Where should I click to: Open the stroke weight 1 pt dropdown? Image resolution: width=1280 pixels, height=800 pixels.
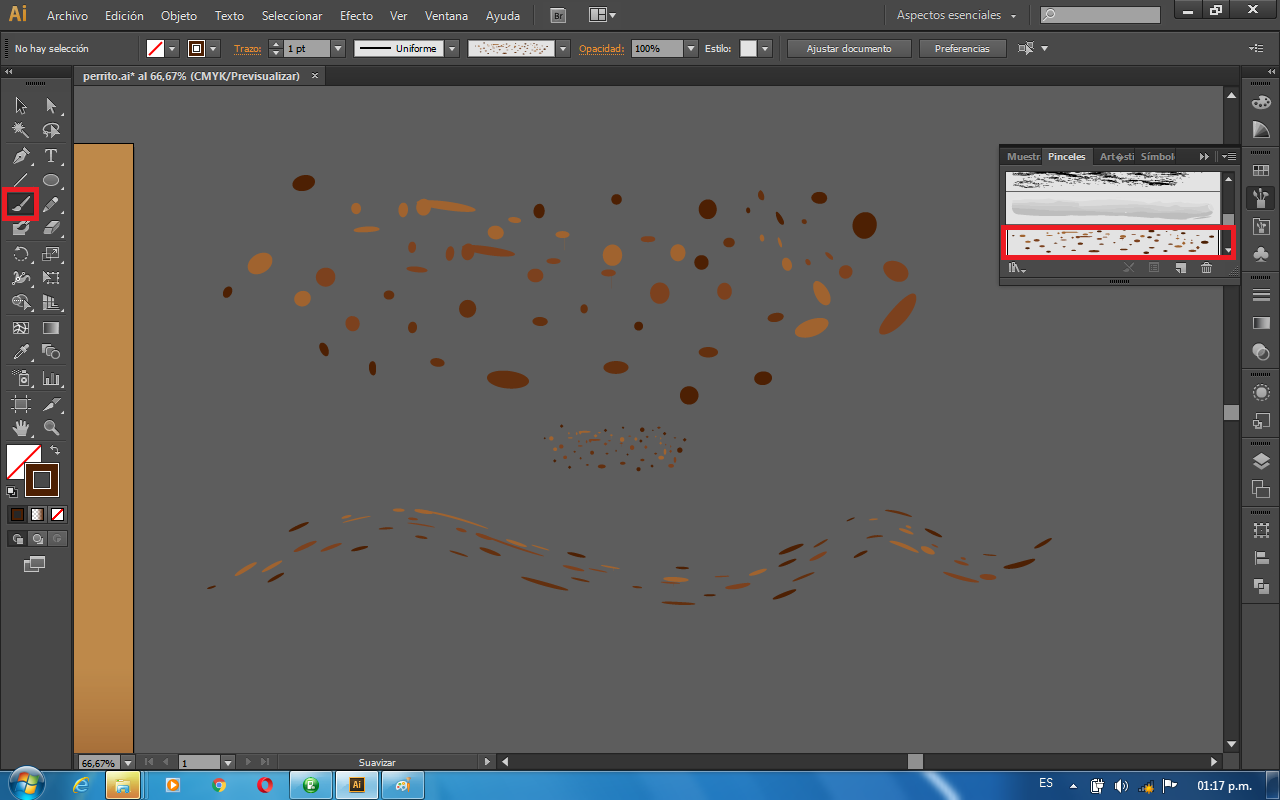click(x=337, y=48)
